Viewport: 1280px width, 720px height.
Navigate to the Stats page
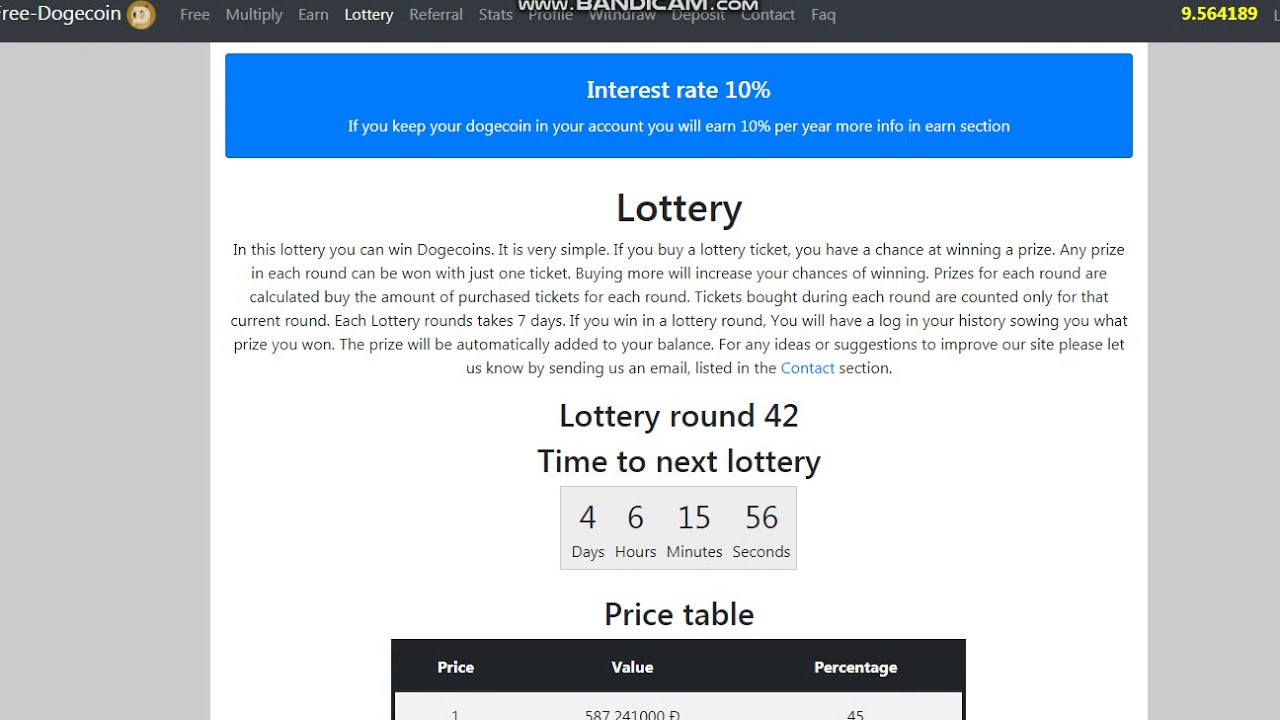(x=496, y=15)
